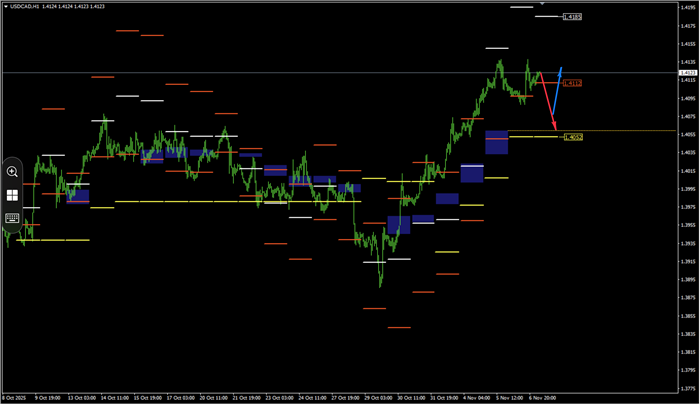This screenshot has height=404, width=700.
Task: Click the 1.4035 value on price scale
Action: coord(688,153)
